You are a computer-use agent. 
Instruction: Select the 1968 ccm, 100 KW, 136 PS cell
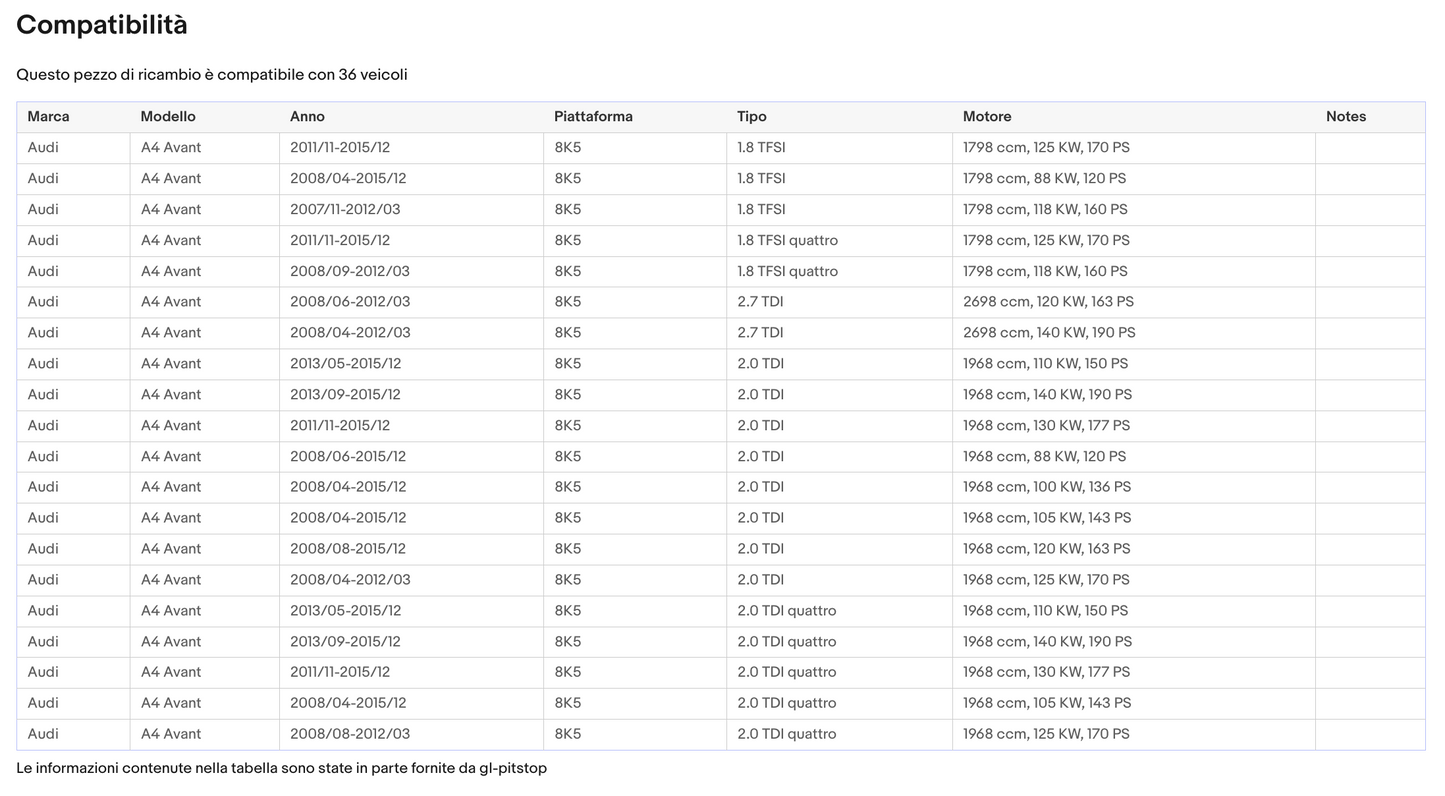coord(1047,487)
